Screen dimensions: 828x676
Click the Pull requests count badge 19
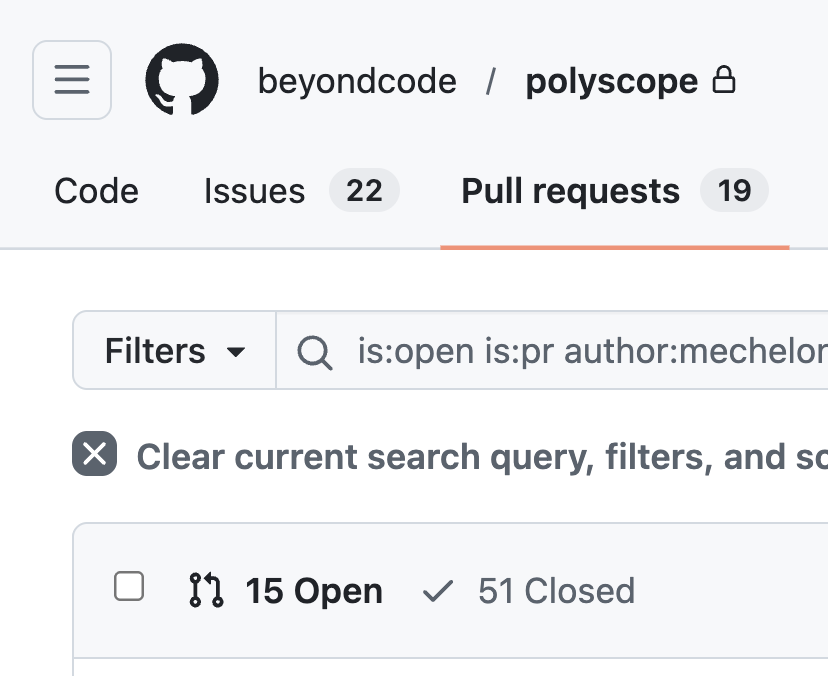tap(734, 190)
